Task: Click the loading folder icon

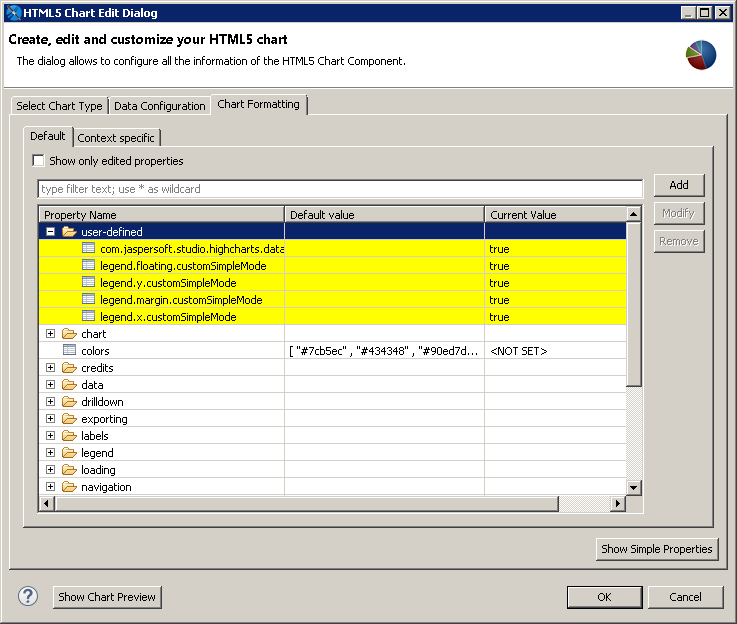Action: [69, 469]
